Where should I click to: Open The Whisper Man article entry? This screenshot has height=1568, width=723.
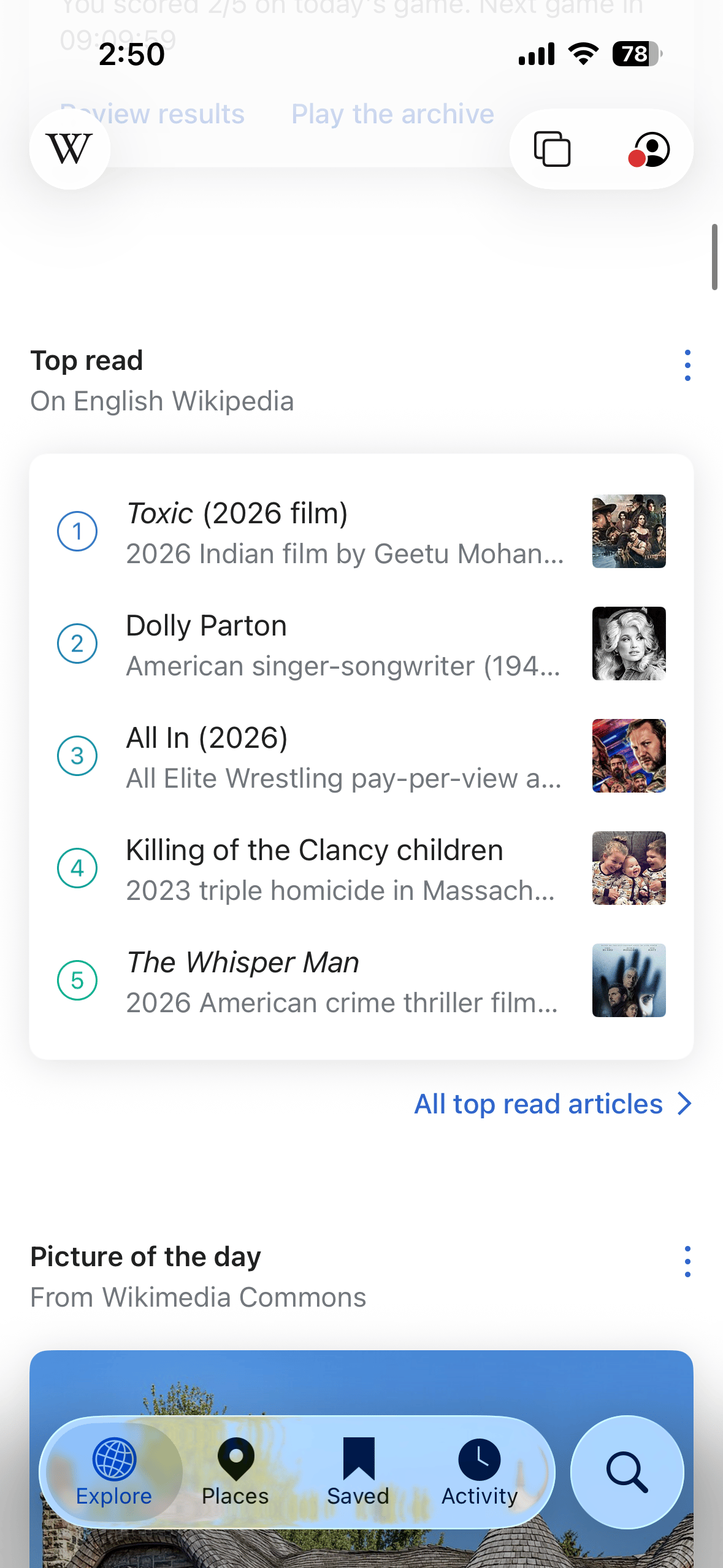point(362,980)
